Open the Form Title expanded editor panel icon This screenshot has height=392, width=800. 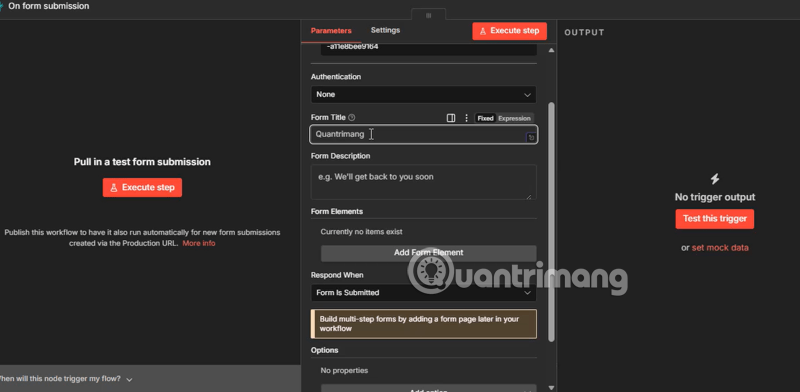tap(451, 118)
